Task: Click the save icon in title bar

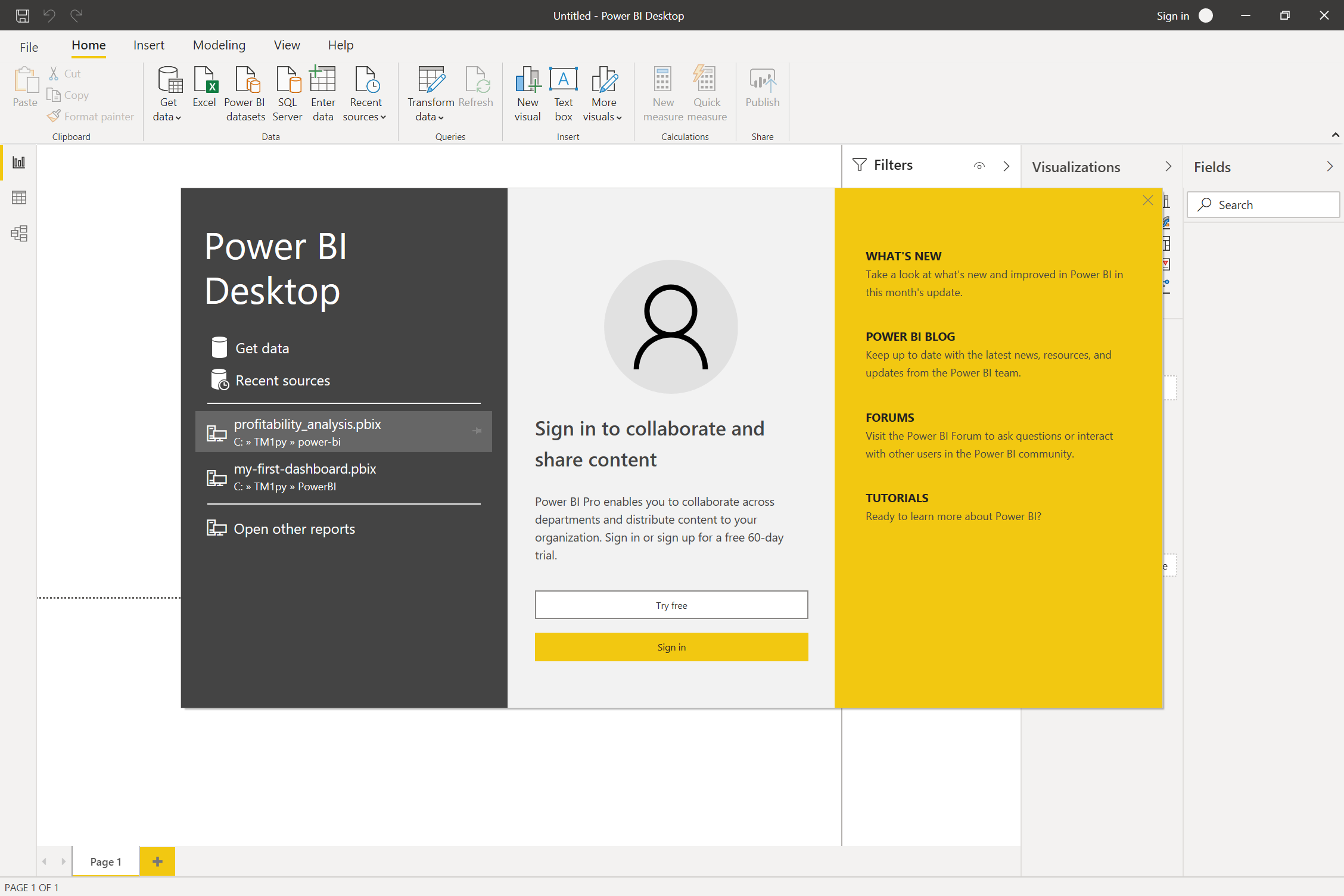Action: pos(23,15)
